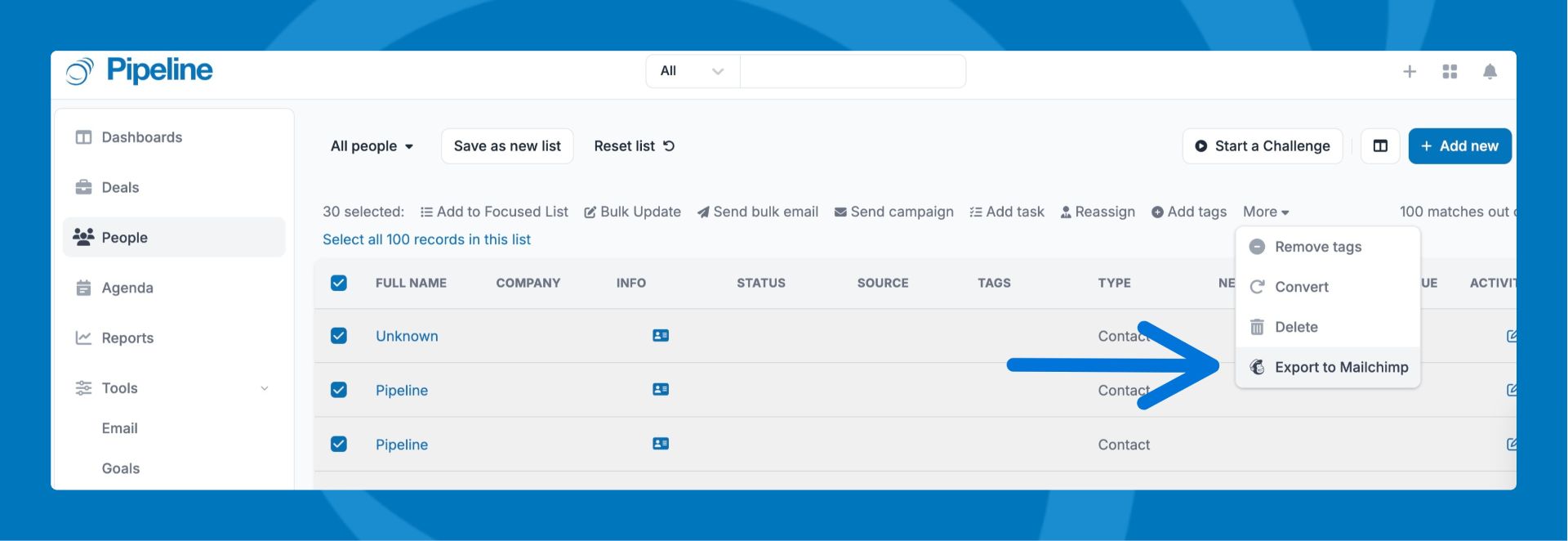Choose Delete from the More menu
This screenshot has width=1568, height=541.
pos(1328,327)
